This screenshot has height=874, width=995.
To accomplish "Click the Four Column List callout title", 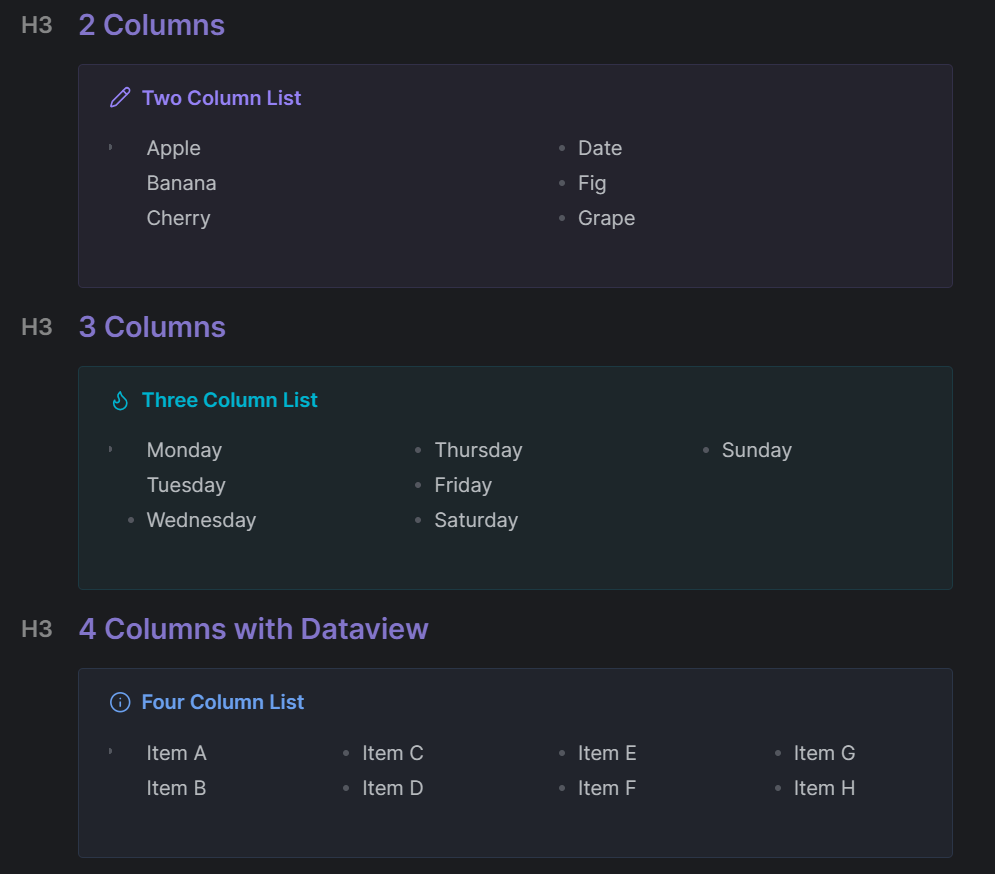I will click(x=222, y=702).
